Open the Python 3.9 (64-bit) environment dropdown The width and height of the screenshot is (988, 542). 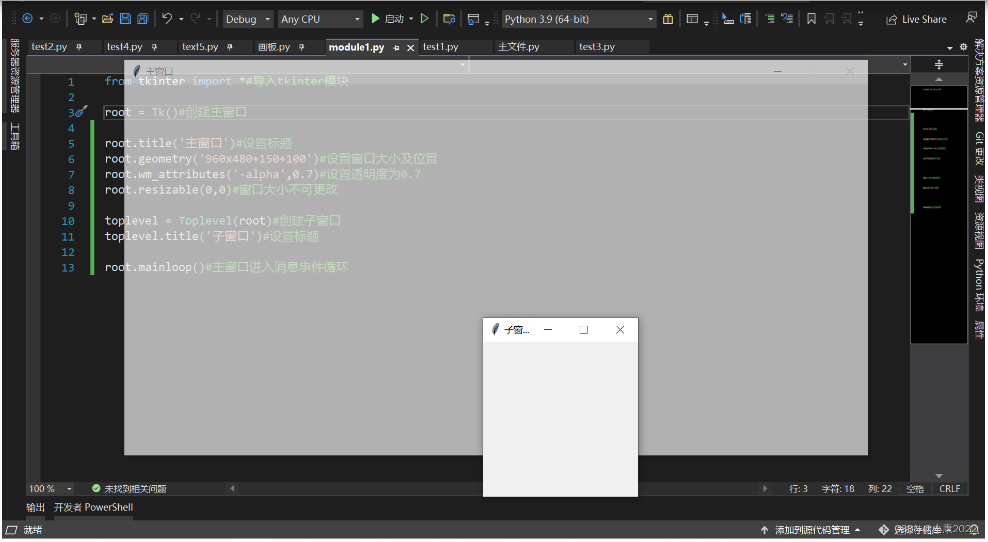coord(579,19)
